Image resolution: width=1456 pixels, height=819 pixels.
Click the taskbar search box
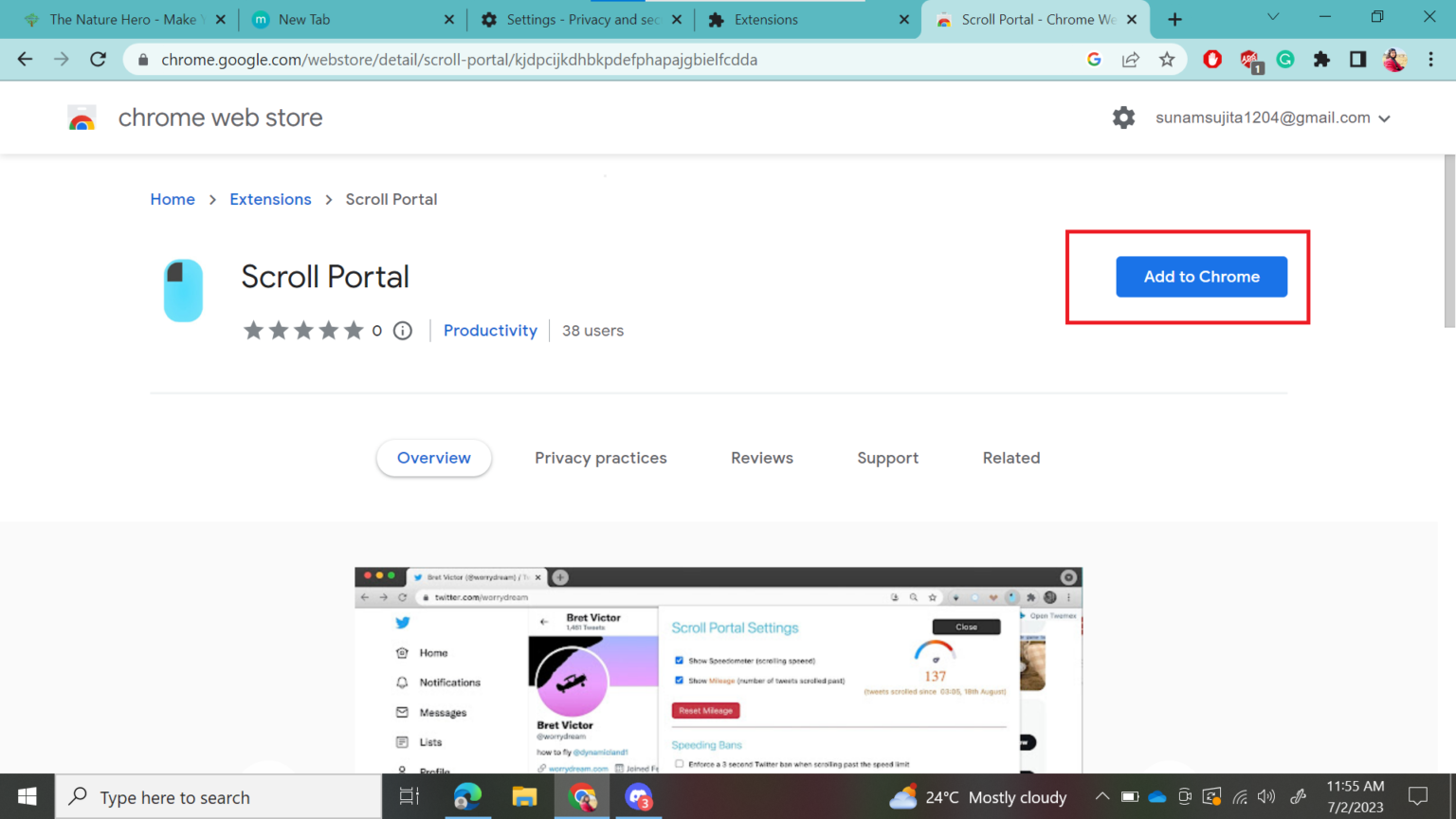point(219,797)
